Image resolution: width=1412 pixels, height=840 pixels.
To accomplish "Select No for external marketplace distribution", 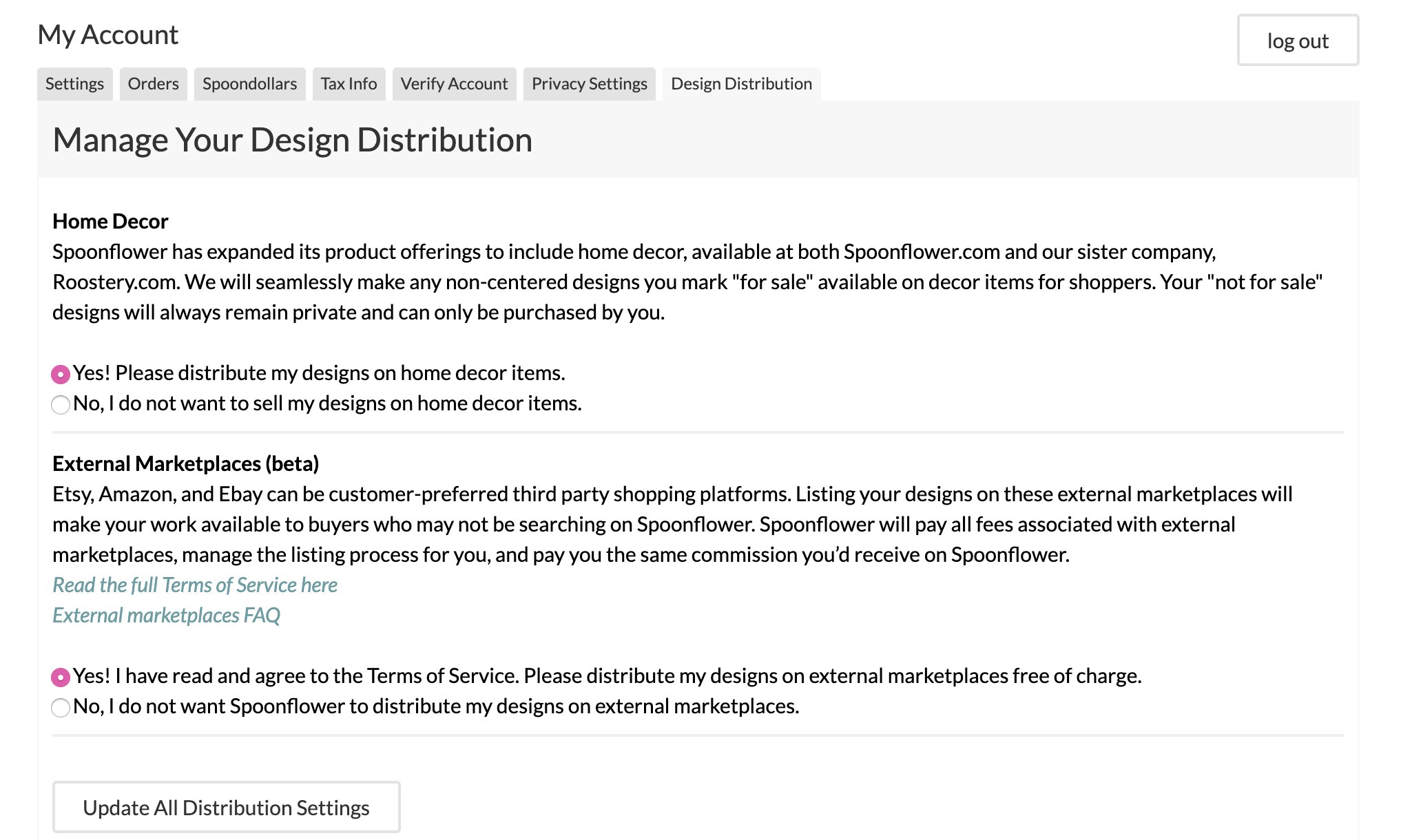I will tap(61, 708).
